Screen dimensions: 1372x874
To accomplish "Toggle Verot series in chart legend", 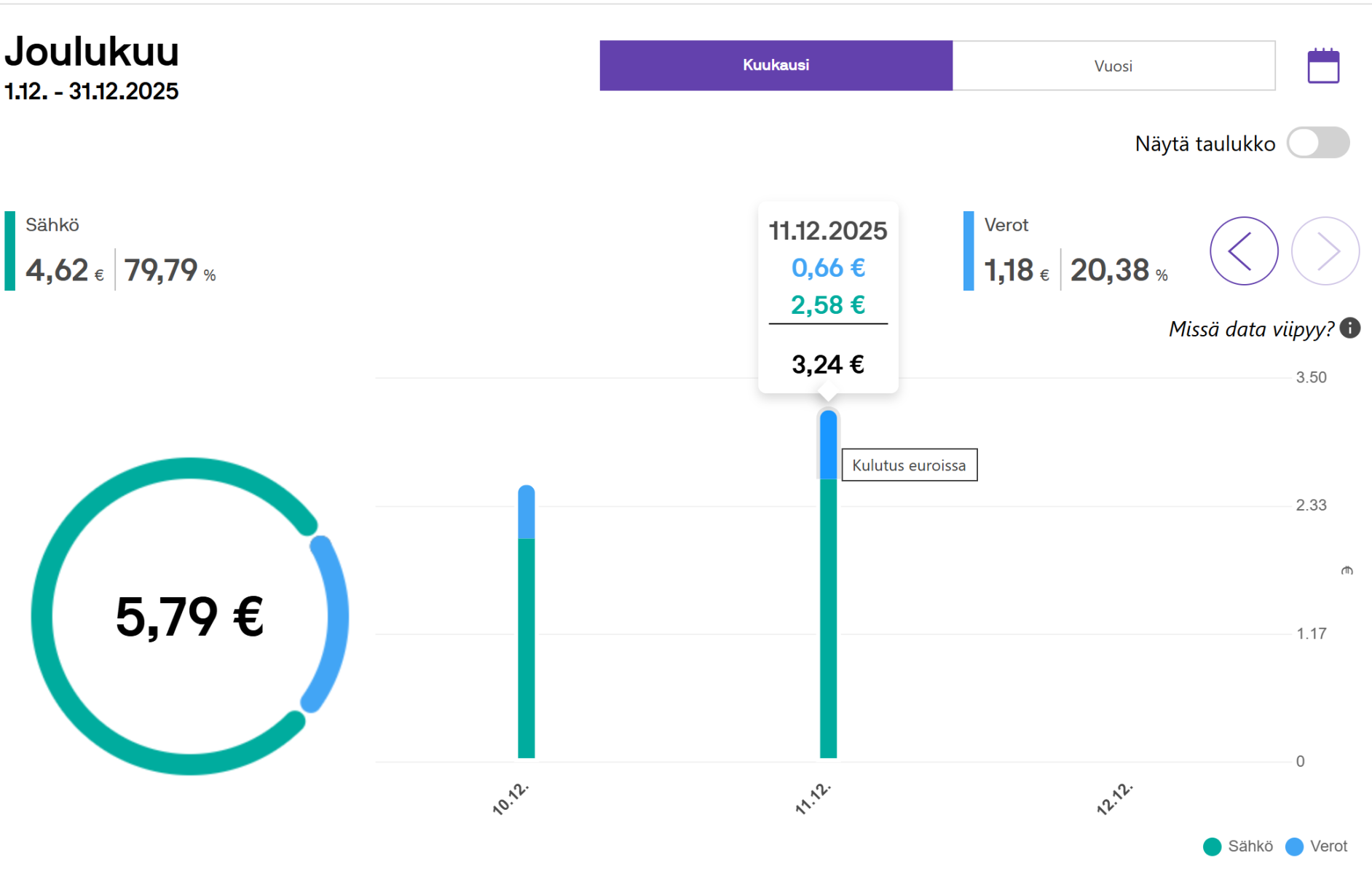I will point(1317,846).
